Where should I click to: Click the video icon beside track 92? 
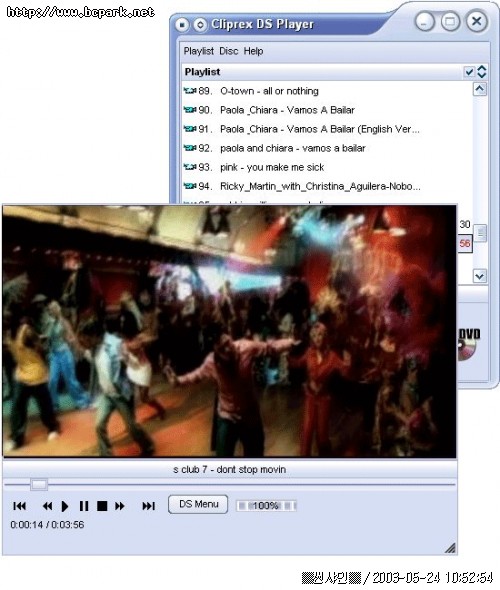pos(190,148)
